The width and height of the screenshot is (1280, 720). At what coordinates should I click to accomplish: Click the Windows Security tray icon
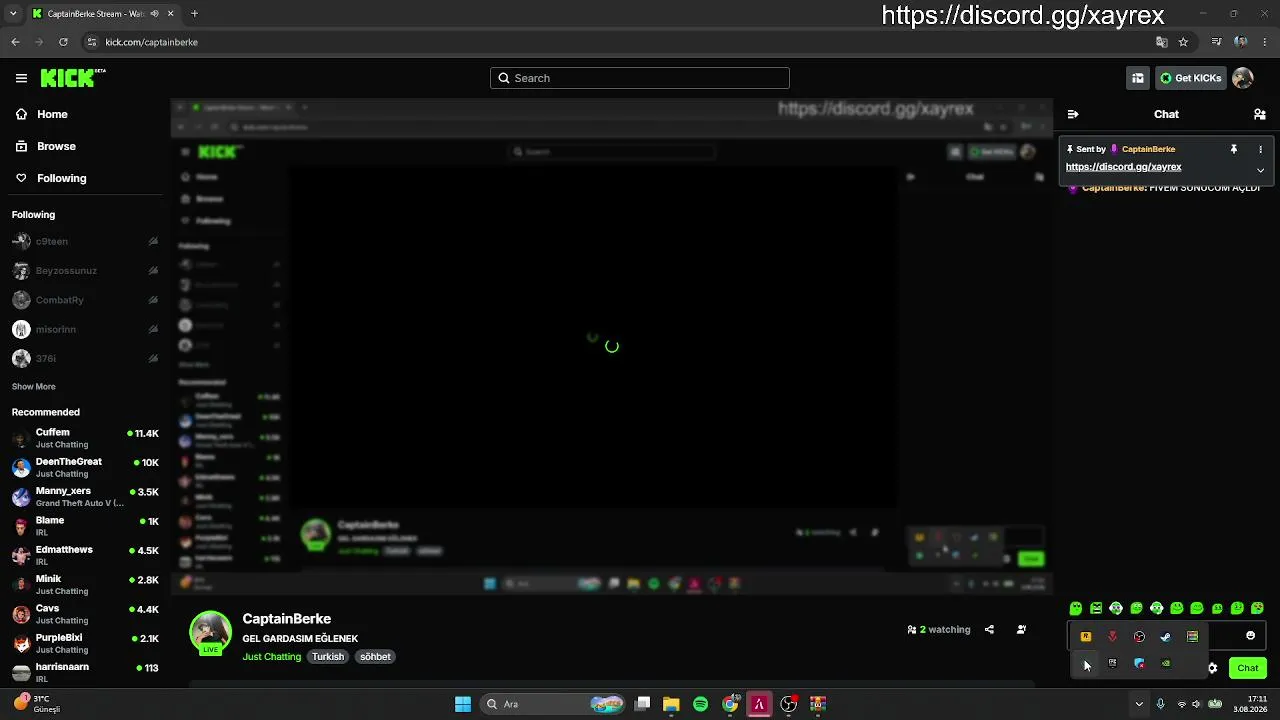(1139, 663)
